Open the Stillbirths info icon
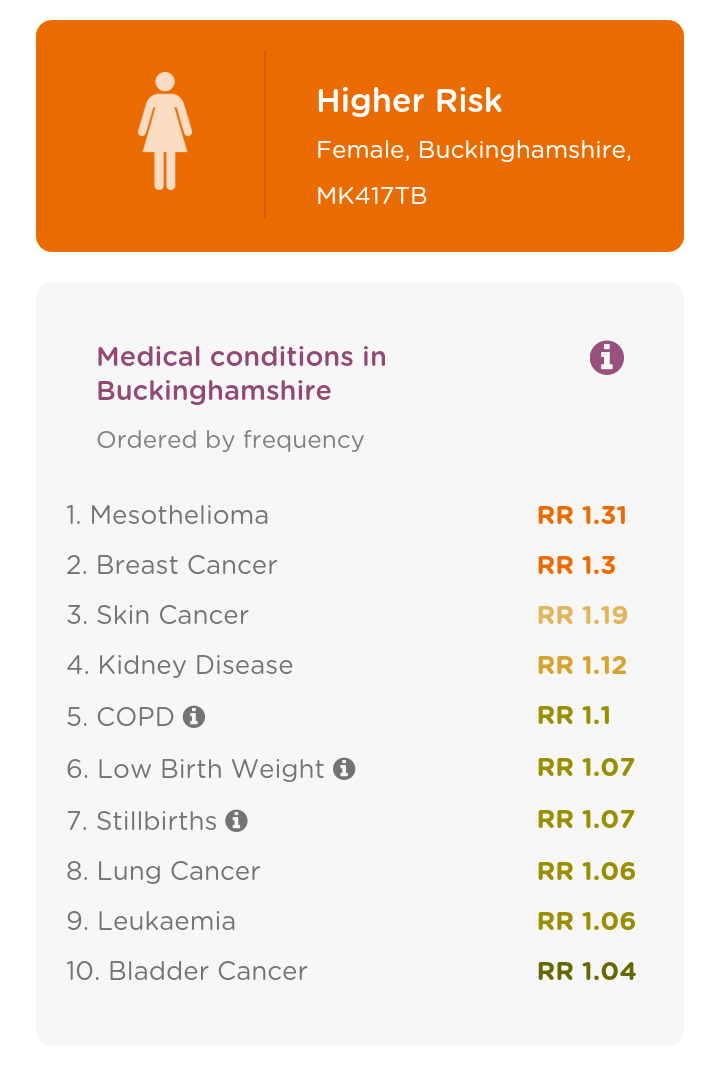The height and width of the screenshot is (1081, 717). (x=236, y=820)
